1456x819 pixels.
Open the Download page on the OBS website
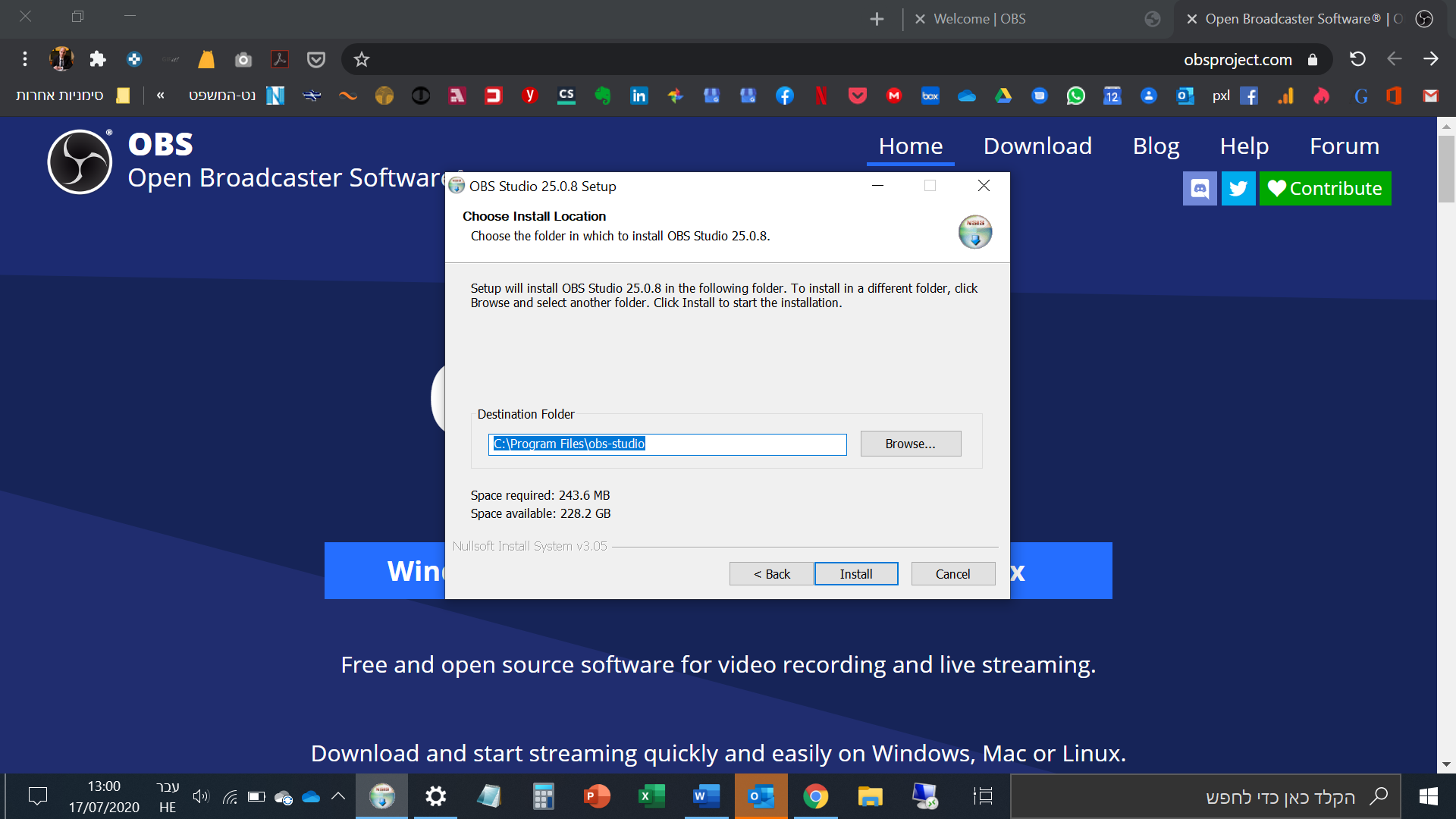(x=1037, y=146)
